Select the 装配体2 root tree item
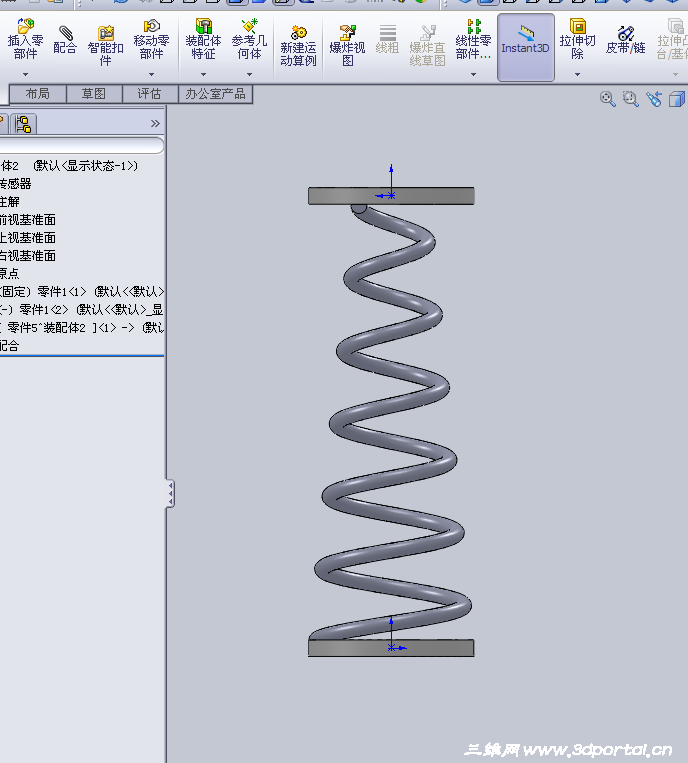 coord(69,166)
